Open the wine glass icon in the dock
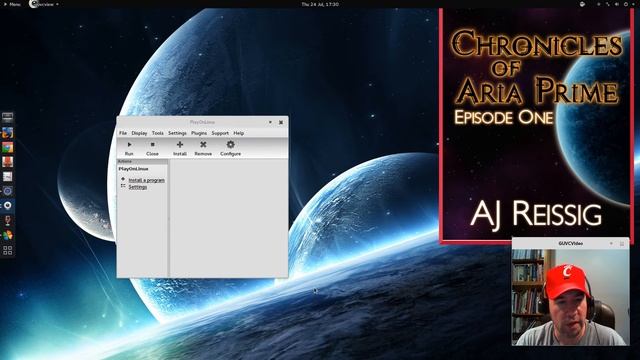 click(x=7, y=220)
